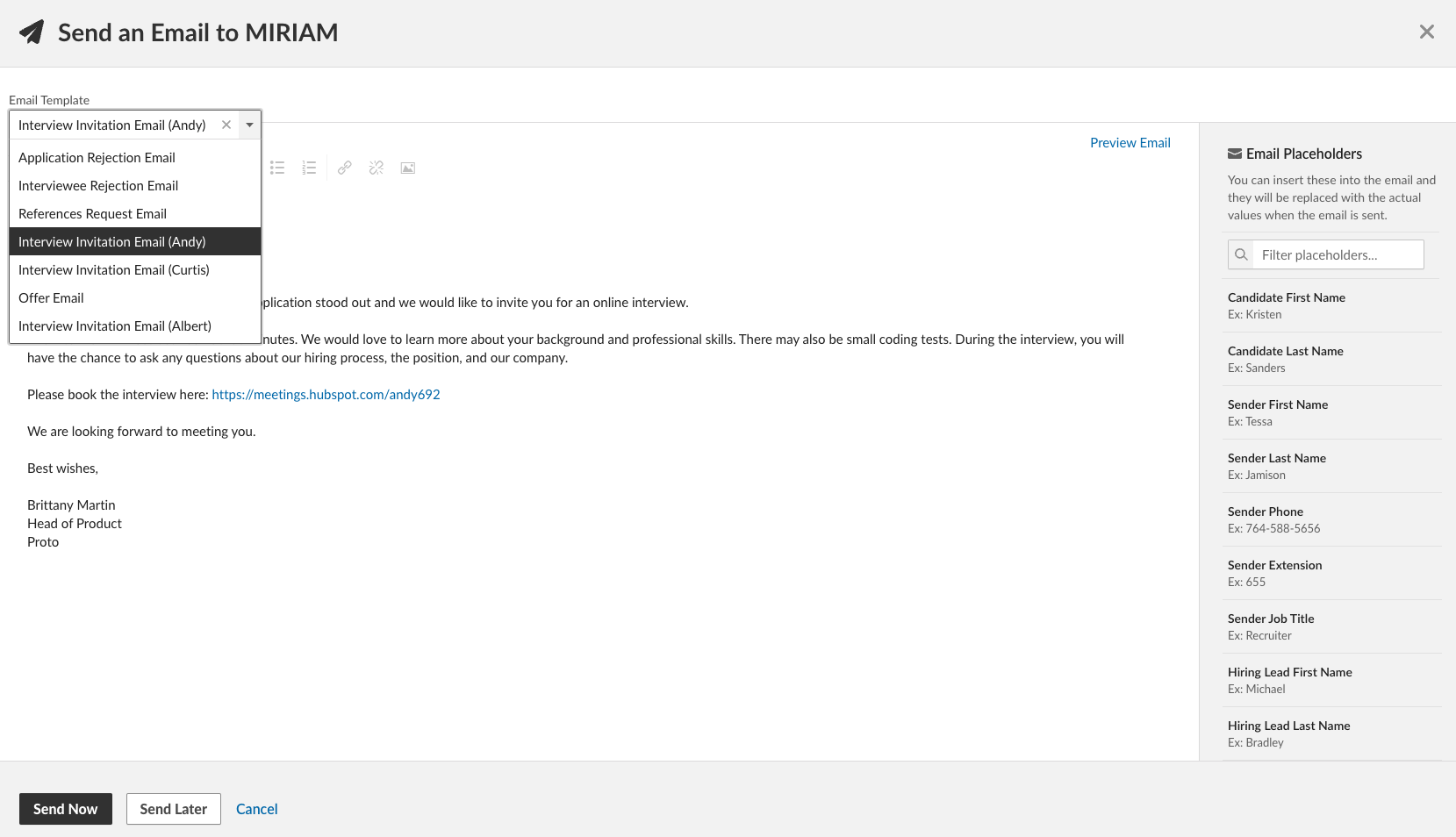Choose Interviewee Rejection Email option
This screenshot has height=837, width=1456.
point(98,186)
